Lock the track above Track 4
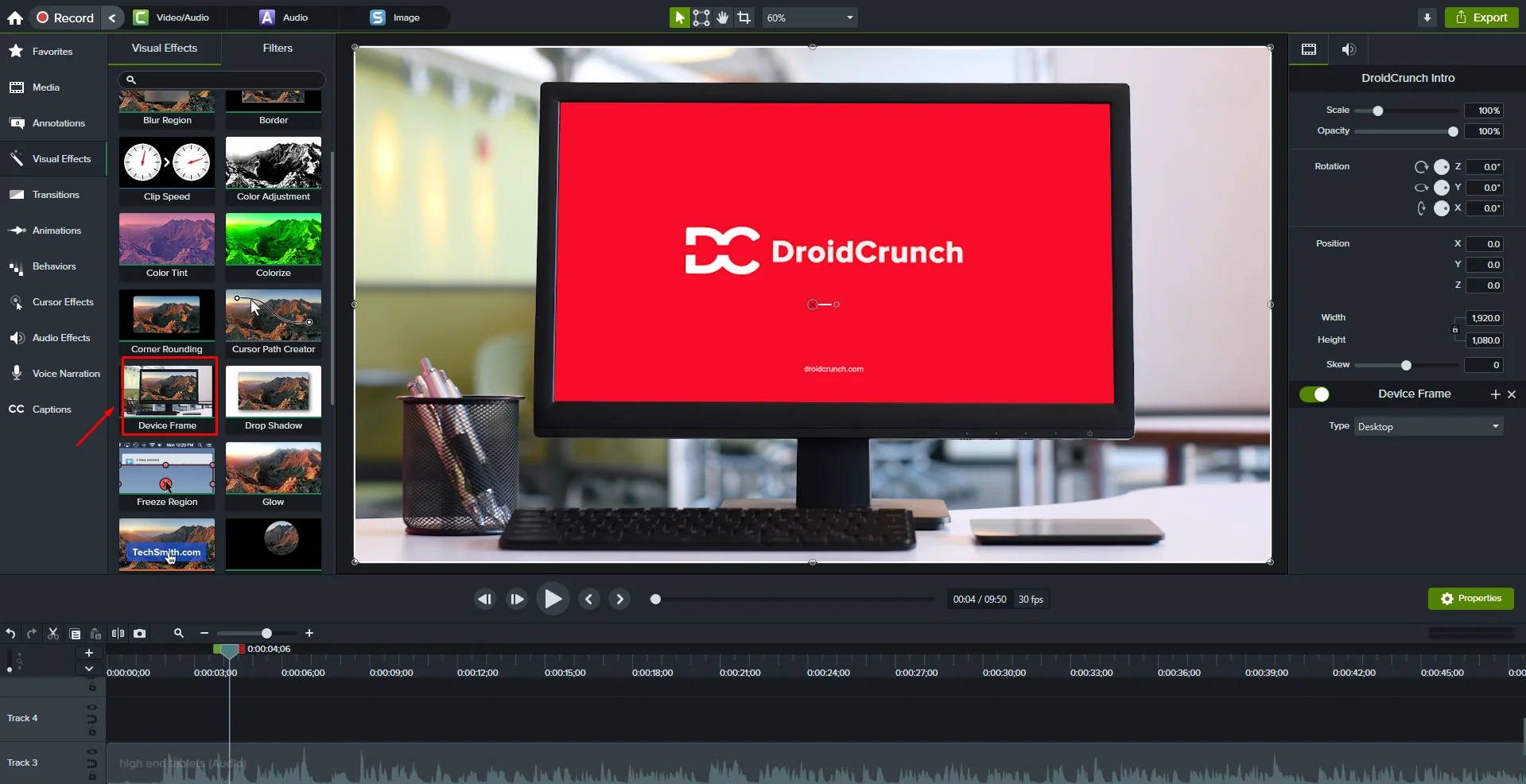The width and height of the screenshot is (1526, 784). pyautogui.click(x=92, y=687)
